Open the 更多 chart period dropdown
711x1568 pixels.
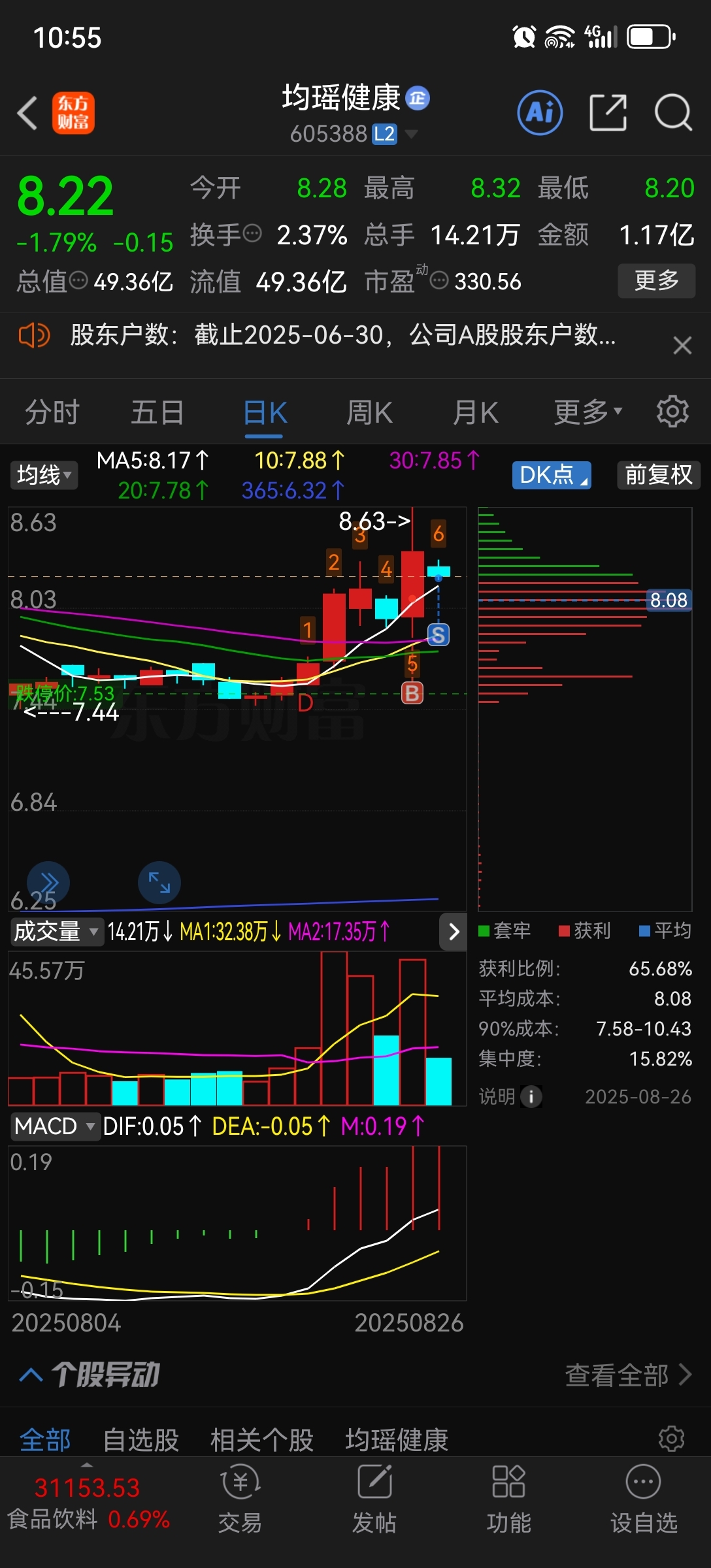pos(588,412)
